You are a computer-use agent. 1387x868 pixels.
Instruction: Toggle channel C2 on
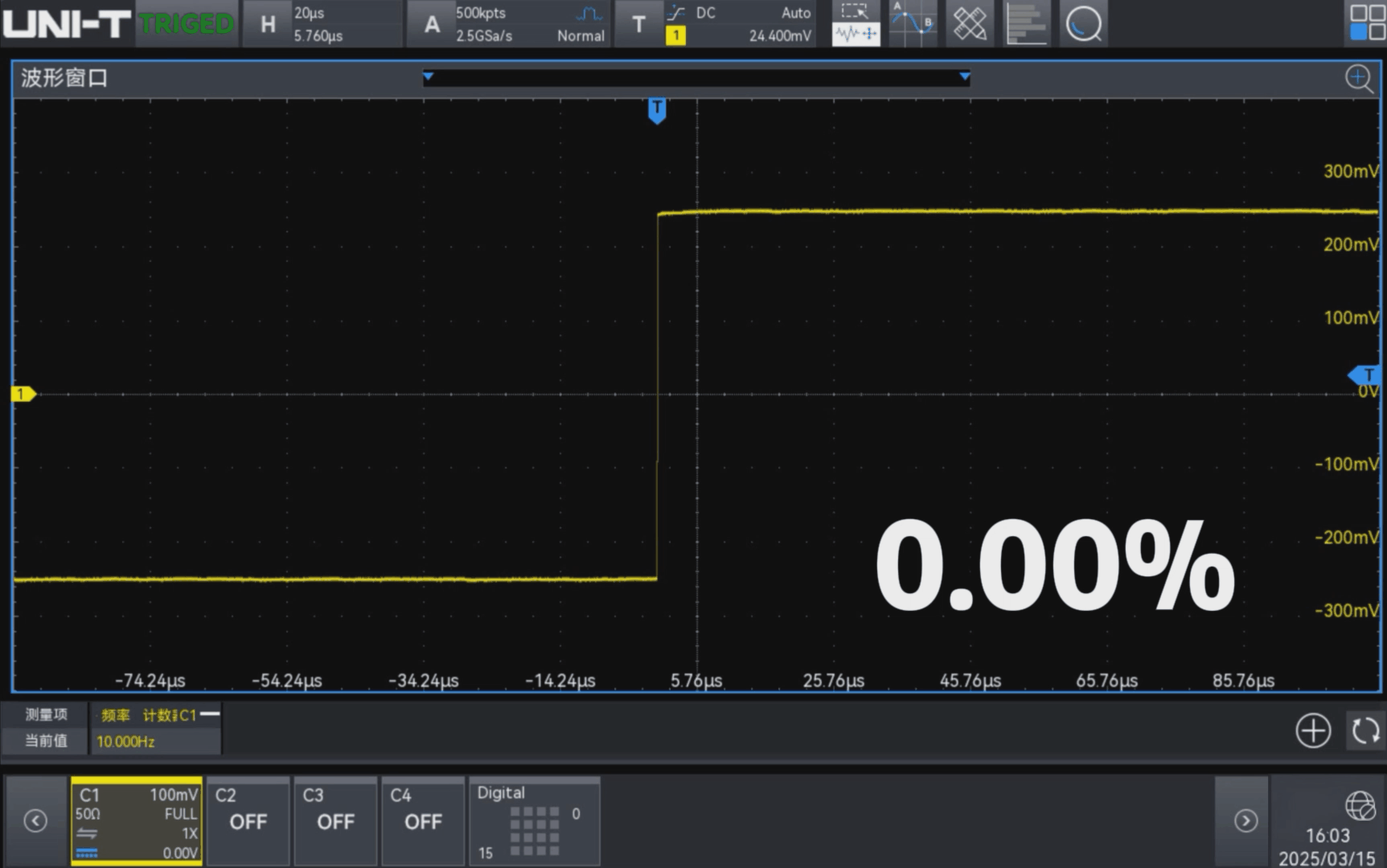tap(248, 821)
